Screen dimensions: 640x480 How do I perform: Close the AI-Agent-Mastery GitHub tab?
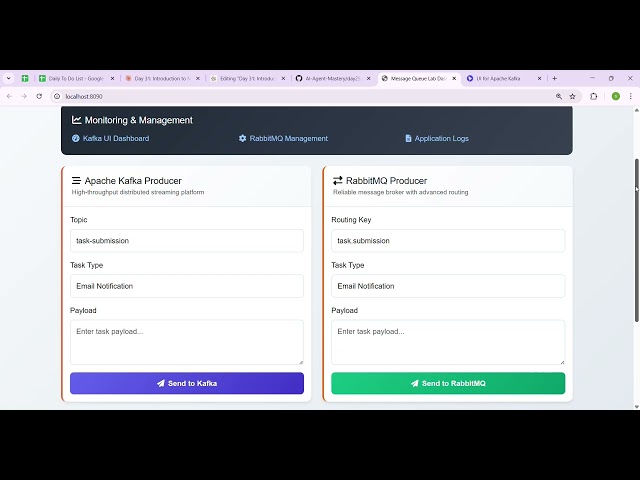(x=369, y=78)
